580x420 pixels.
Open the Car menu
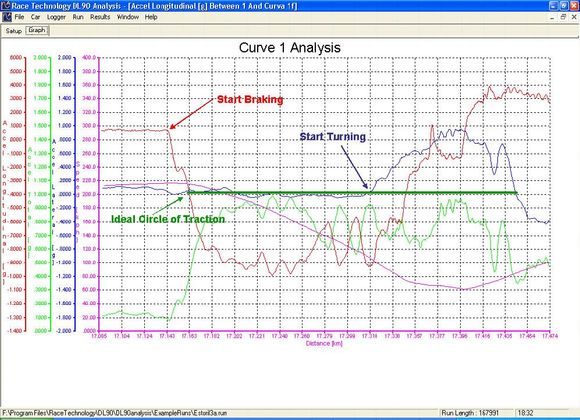tap(36, 17)
